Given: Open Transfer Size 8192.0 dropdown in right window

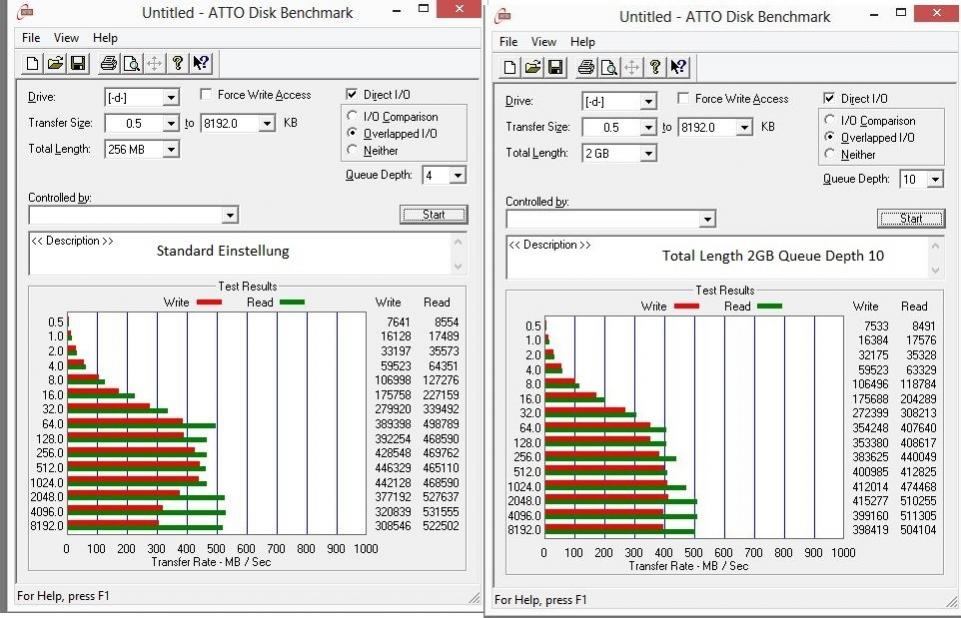Looking at the screenshot, I should pos(744,128).
